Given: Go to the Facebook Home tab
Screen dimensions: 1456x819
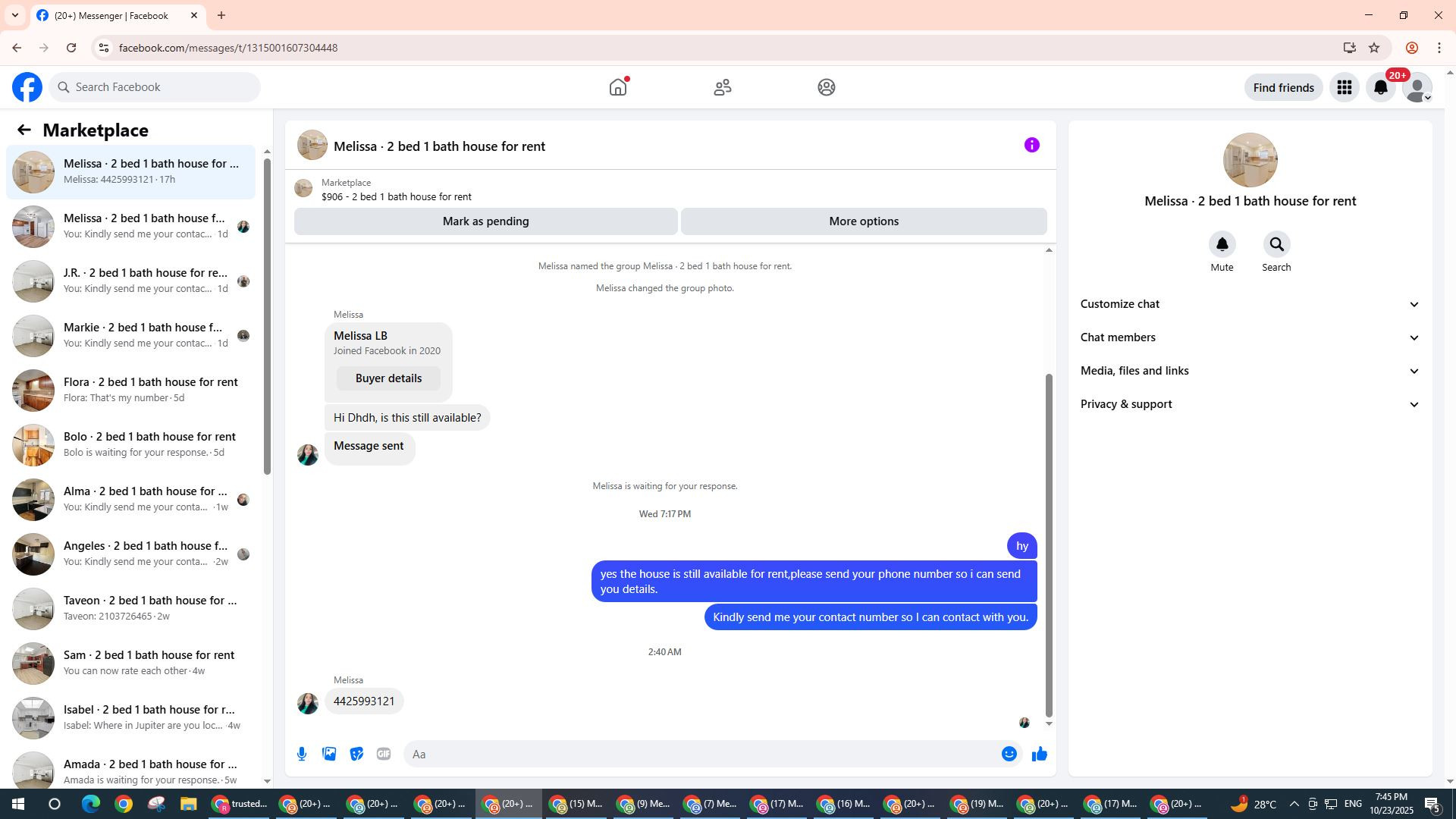Looking at the screenshot, I should click(x=618, y=87).
